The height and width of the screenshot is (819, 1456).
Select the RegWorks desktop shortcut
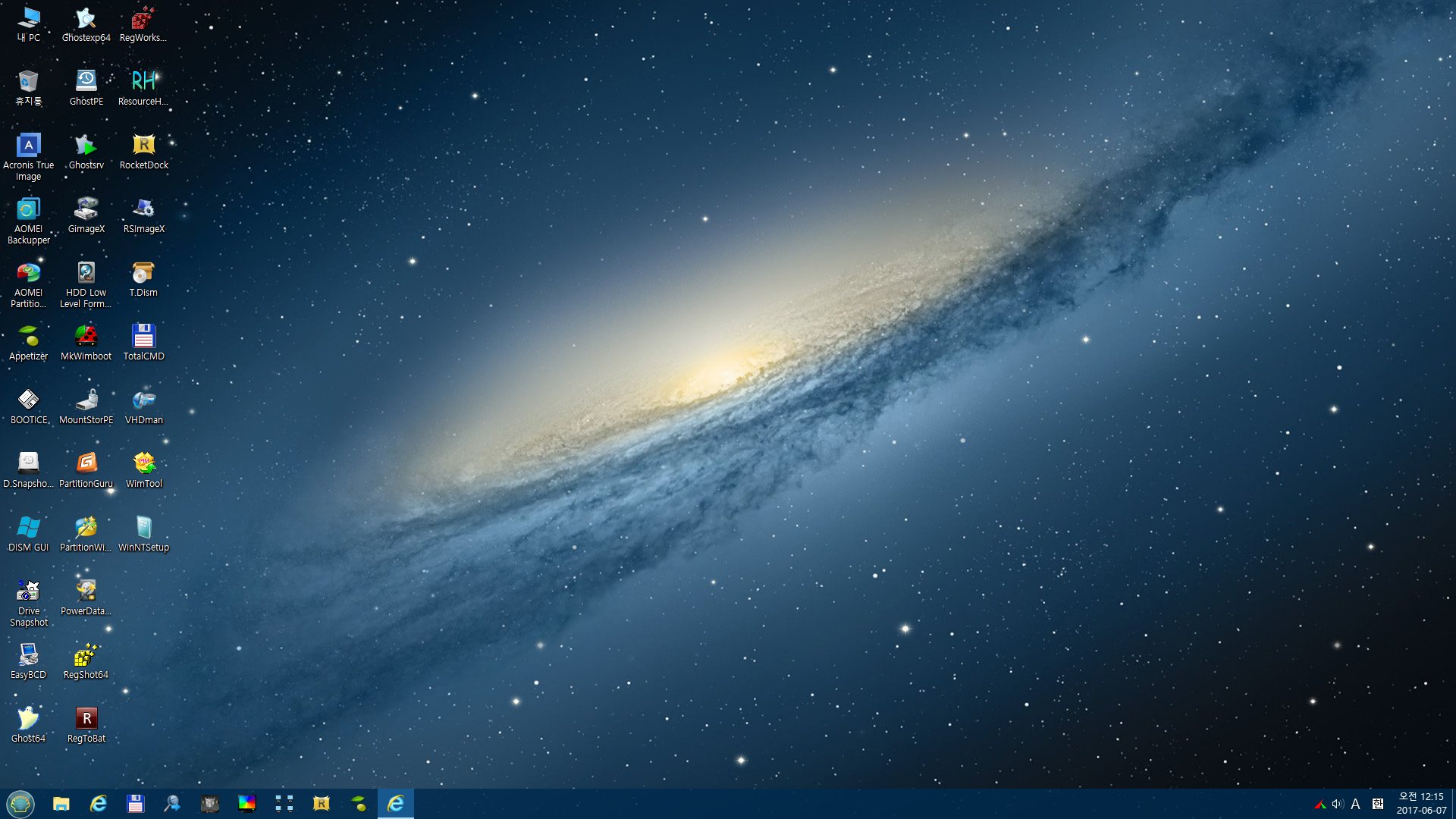click(143, 24)
